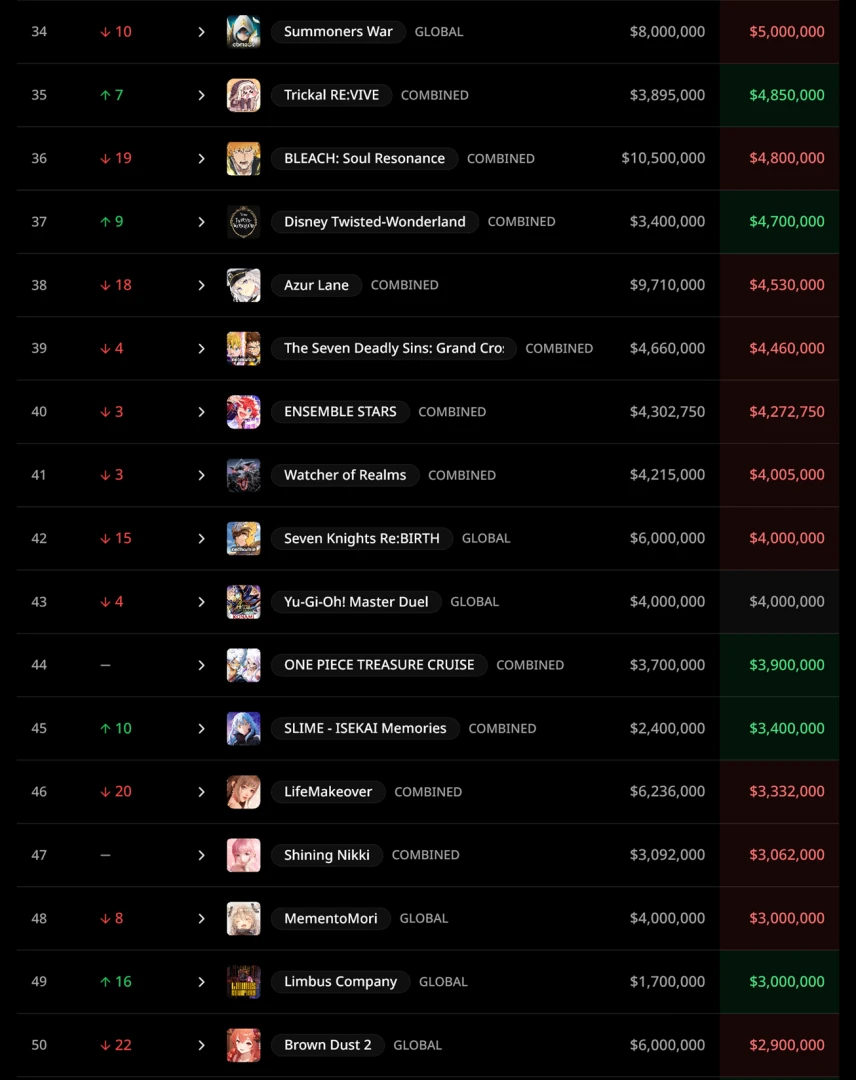This screenshot has height=1080, width=856.
Task: Click the Summoners War game icon
Action: 244,32
